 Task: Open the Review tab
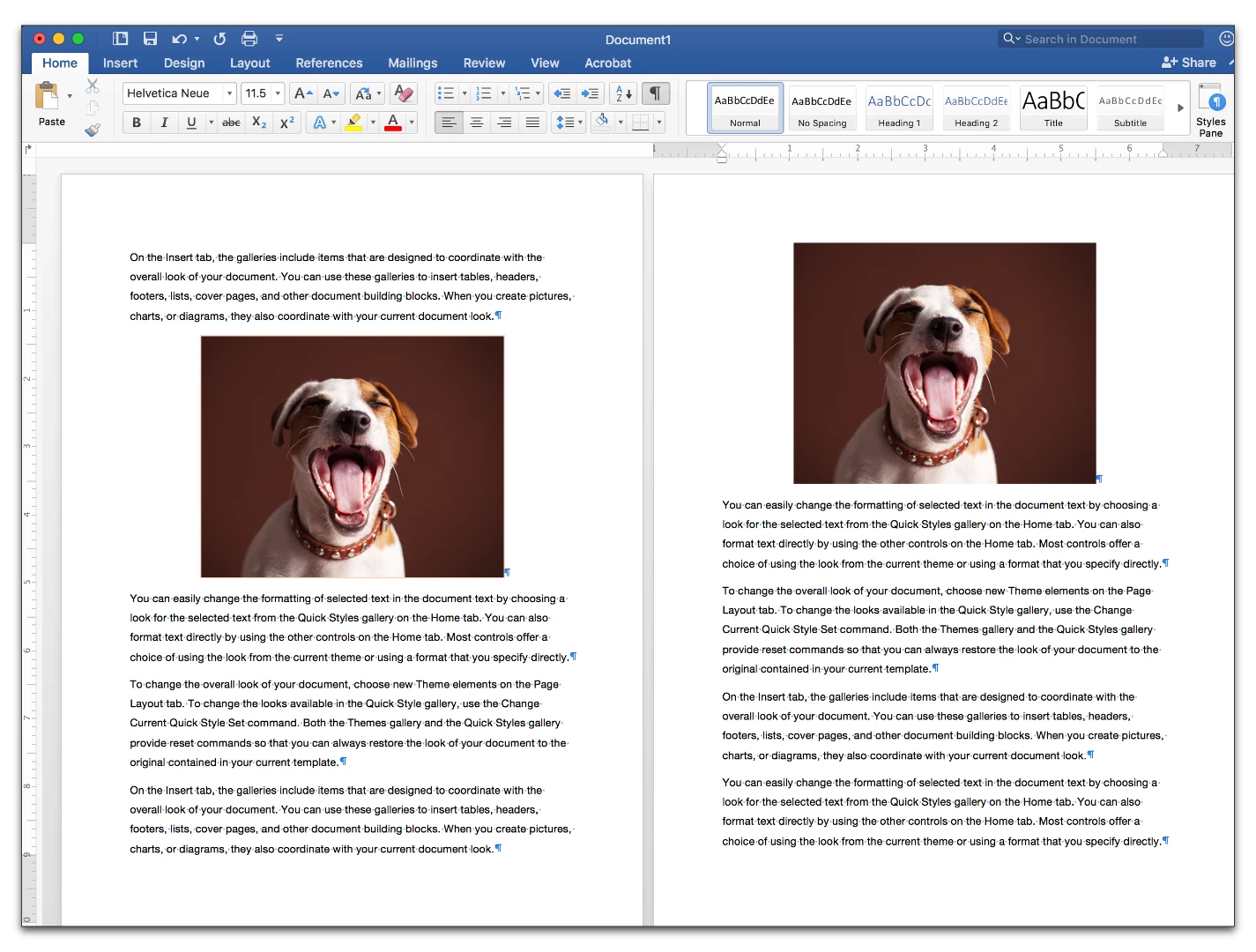click(484, 63)
